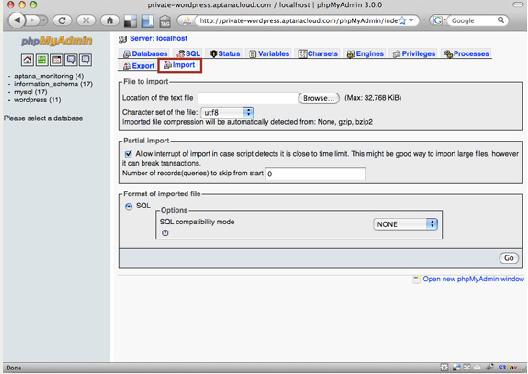Select the SQL format radio button
The height and width of the screenshot is (374, 528).
coord(129,206)
